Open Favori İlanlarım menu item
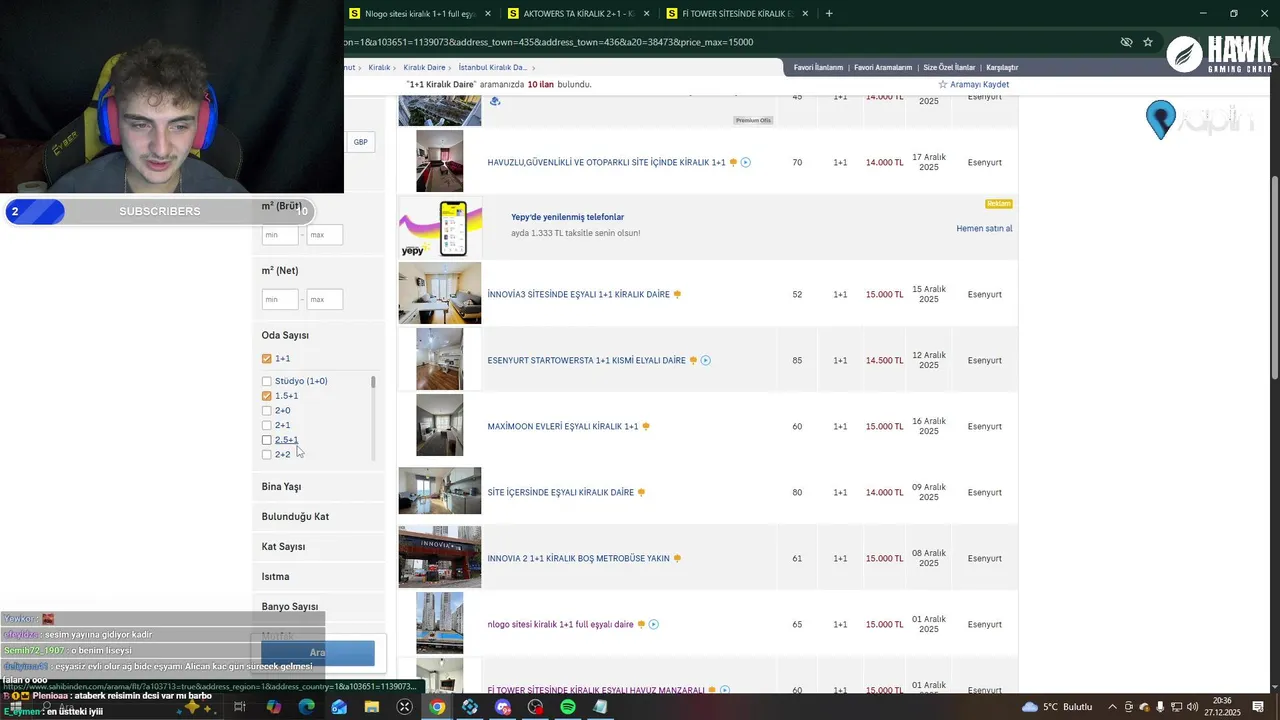Image resolution: width=1280 pixels, height=720 pixels. tap(818, 67)
